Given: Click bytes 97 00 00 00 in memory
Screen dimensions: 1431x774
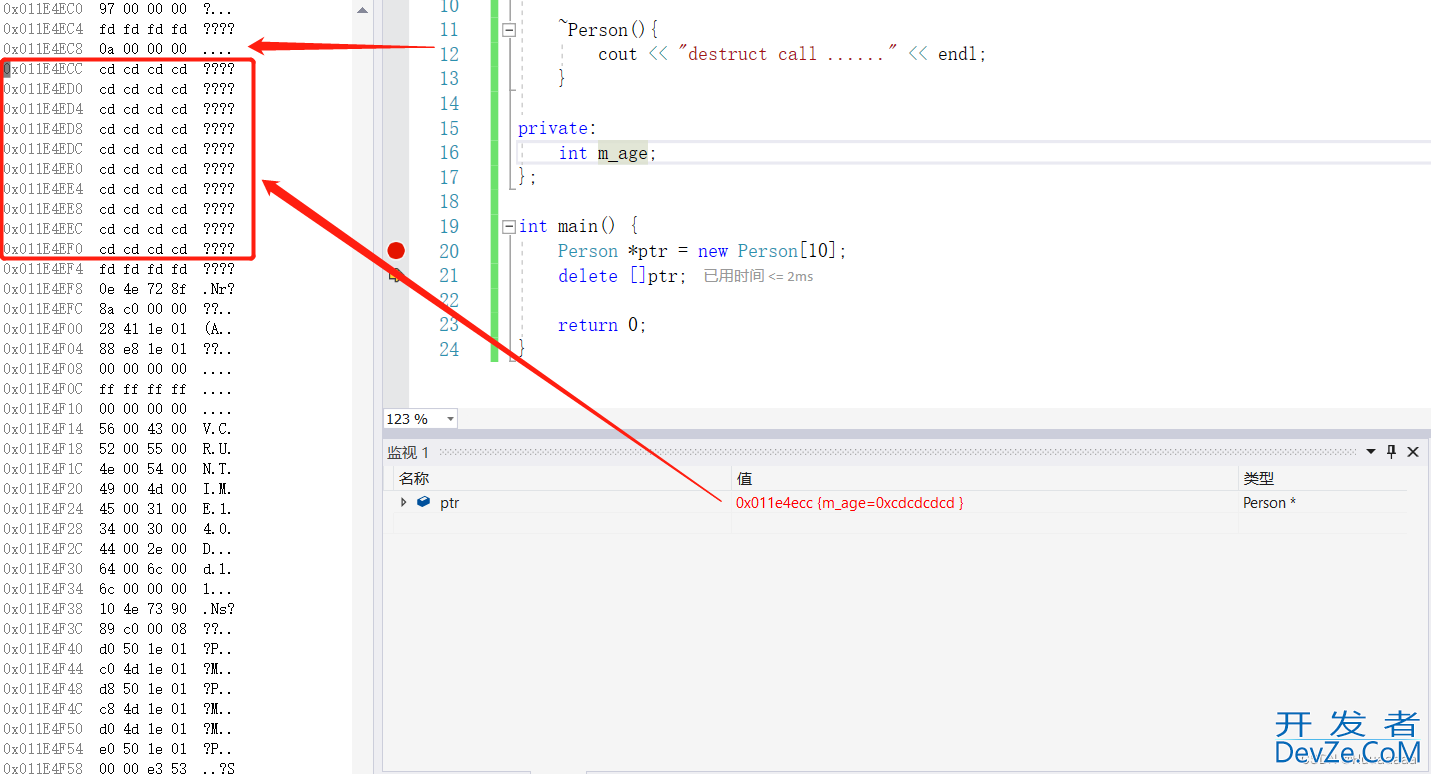Looking at the screenshot, I should (143, 9).
